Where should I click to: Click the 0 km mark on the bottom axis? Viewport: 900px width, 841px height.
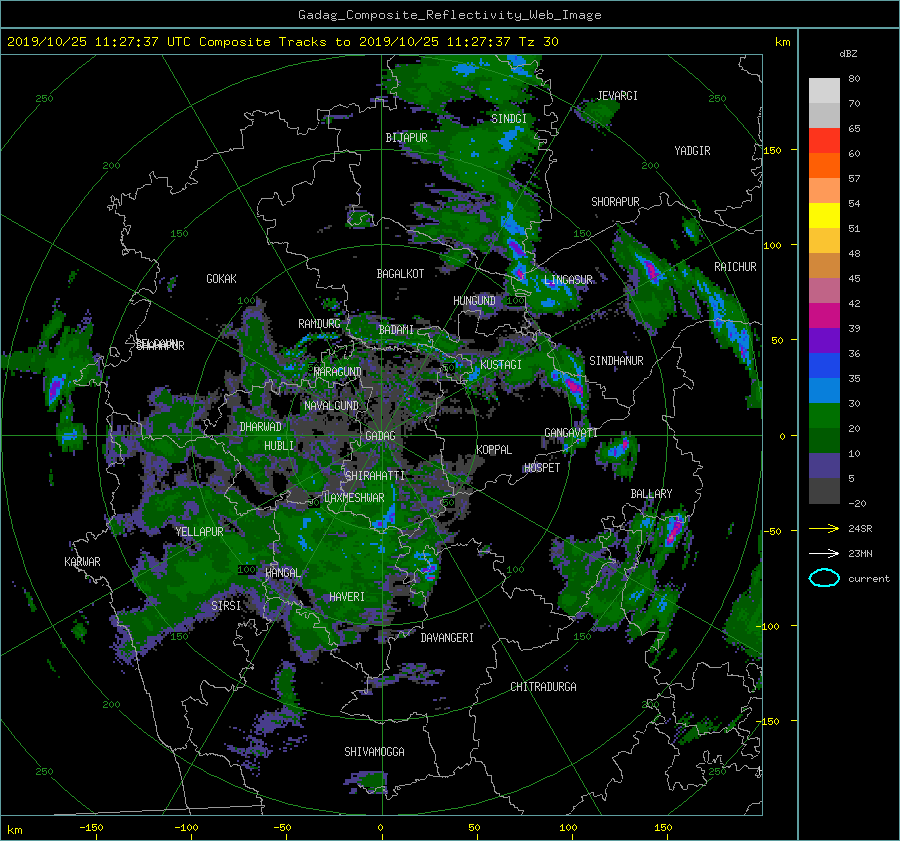click(x=380, y=828)
